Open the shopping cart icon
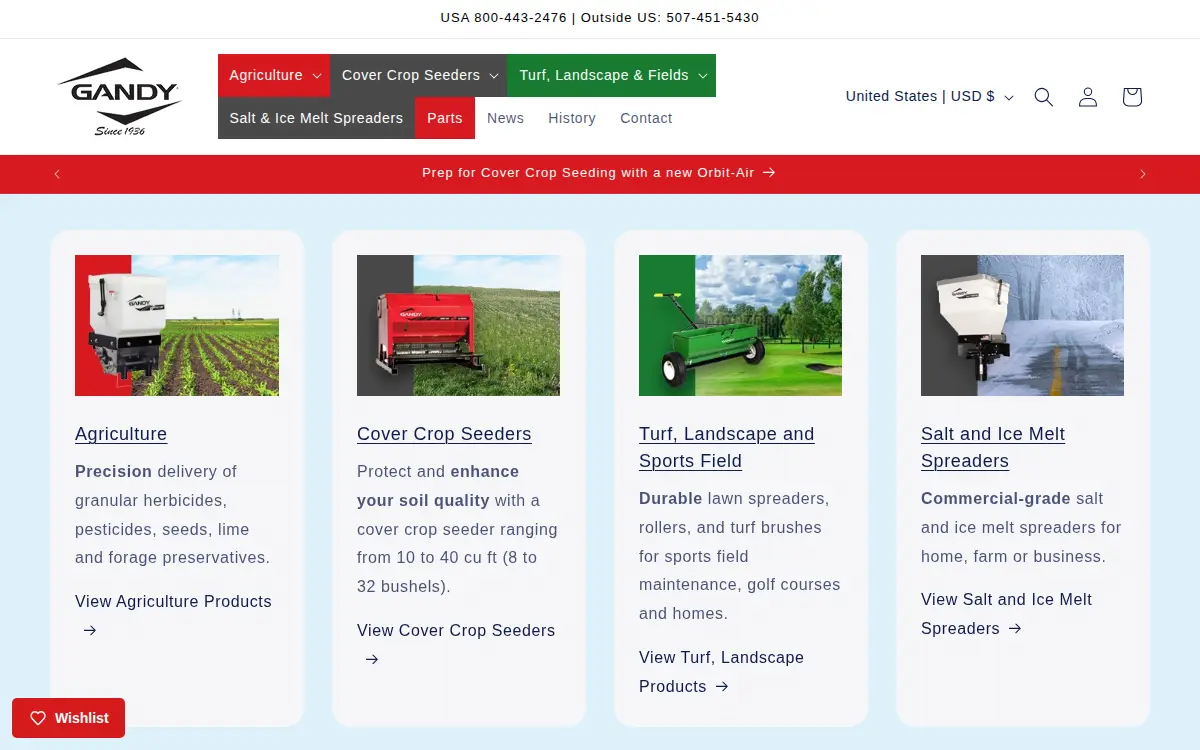Viewport: 1200px width, 750px height. click(x=1132, y=97)
